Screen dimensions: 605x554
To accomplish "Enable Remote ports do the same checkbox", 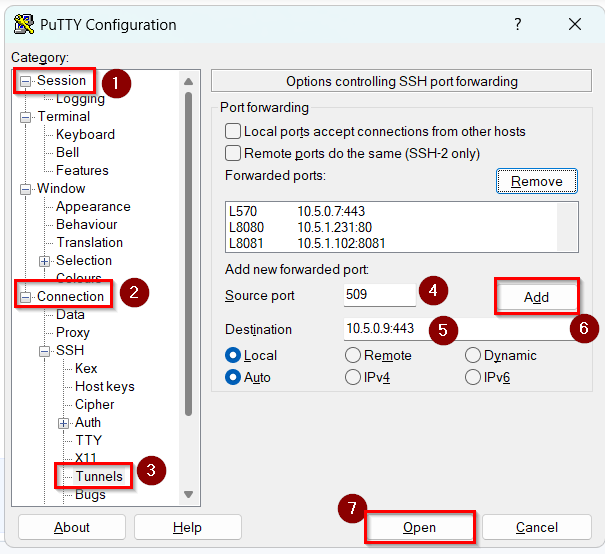I will pyautogui.click(x=233, y=153).
